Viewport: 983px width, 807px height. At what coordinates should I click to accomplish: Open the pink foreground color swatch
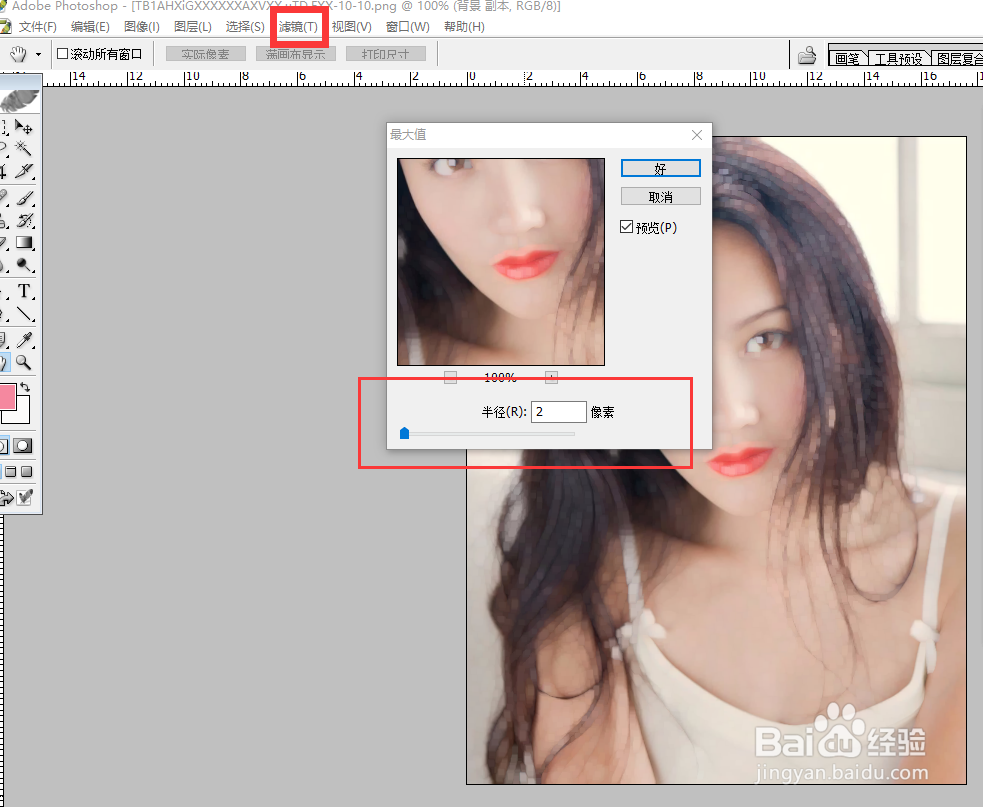(7, 397)
